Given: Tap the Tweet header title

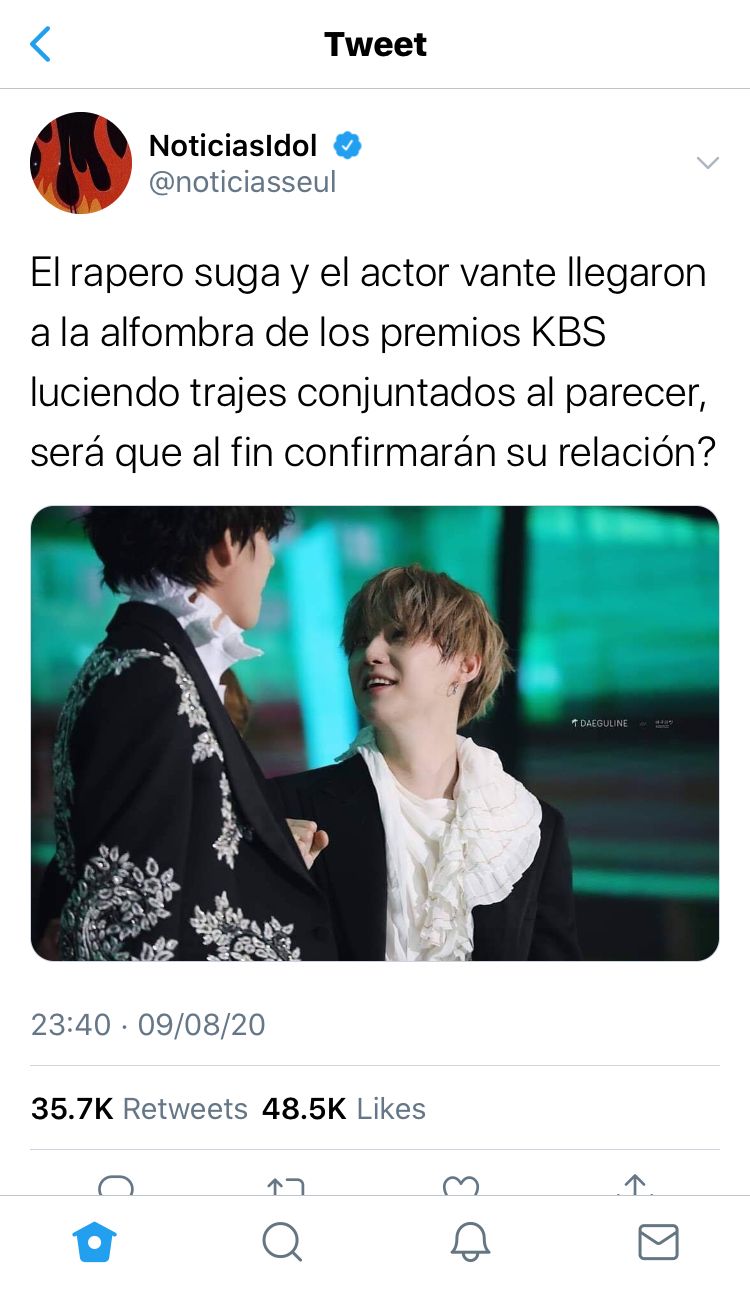Looking at the screenshot, I should click(x=375, y=44).
